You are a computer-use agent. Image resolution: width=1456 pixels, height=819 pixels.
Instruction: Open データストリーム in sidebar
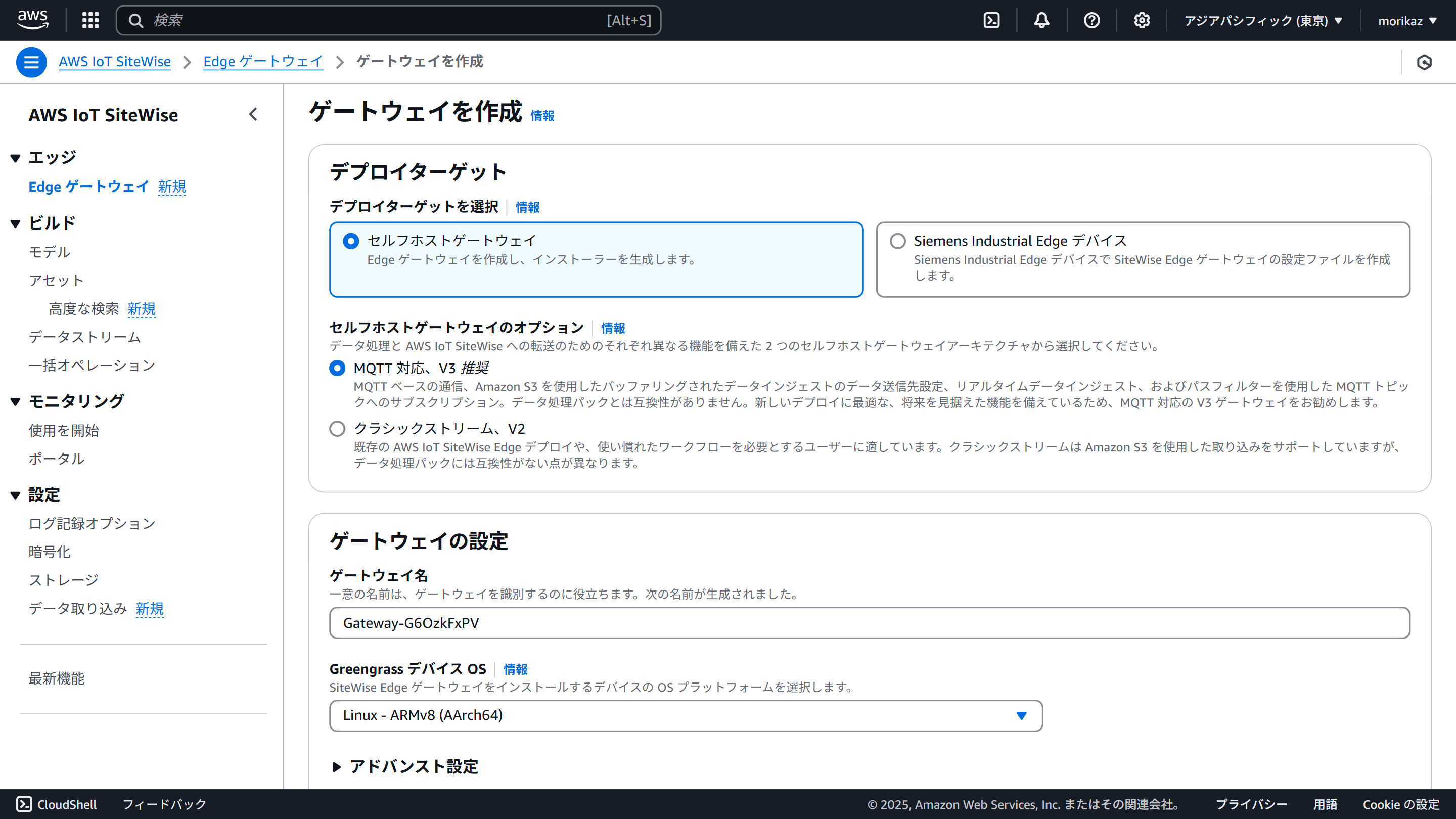point(85,337)
